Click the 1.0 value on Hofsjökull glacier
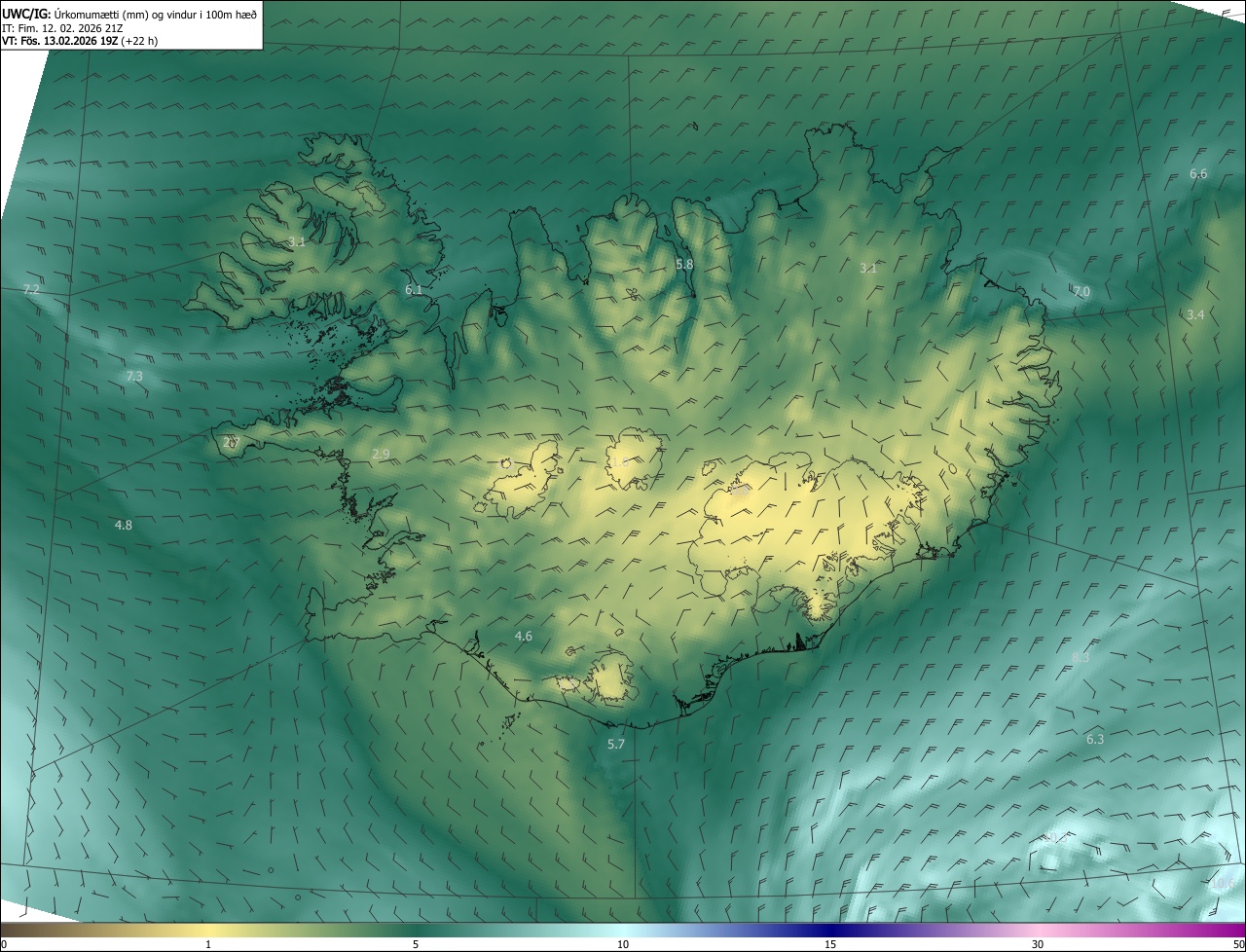 pos(619,461)
